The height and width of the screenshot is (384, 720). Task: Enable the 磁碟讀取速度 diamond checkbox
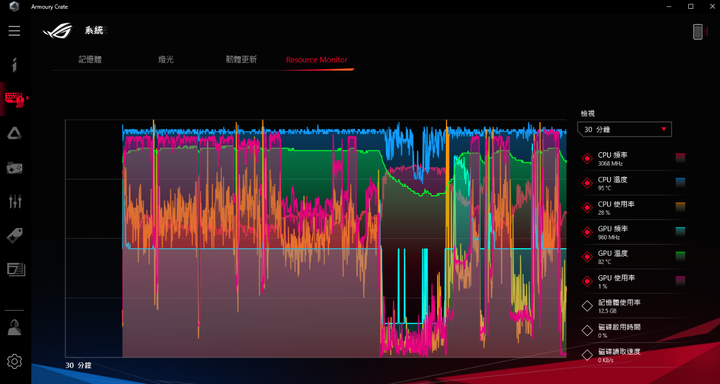[587, 355]
